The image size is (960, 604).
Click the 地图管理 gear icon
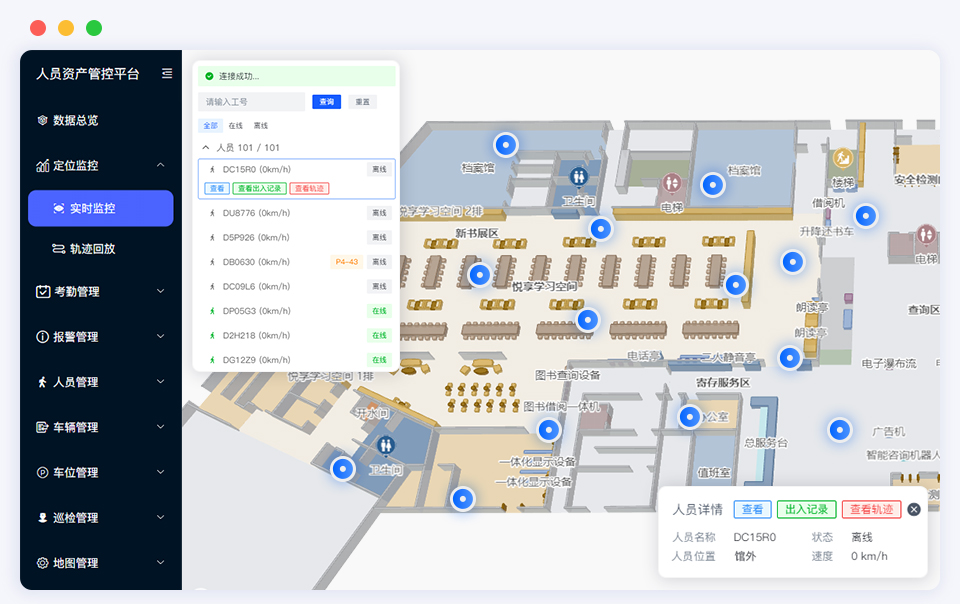[x=42, y=563]
